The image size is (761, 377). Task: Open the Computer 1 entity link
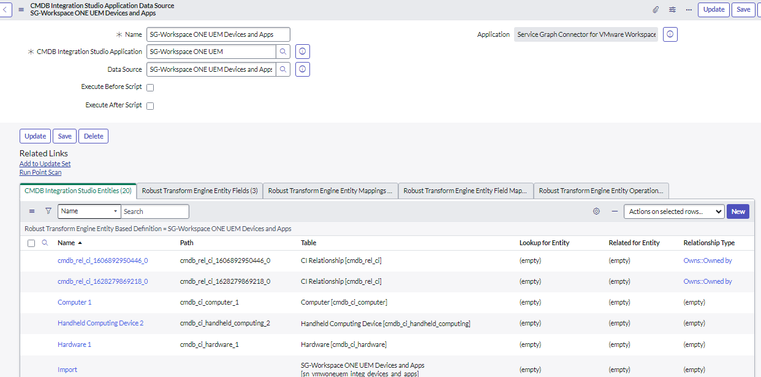[74, 302]
